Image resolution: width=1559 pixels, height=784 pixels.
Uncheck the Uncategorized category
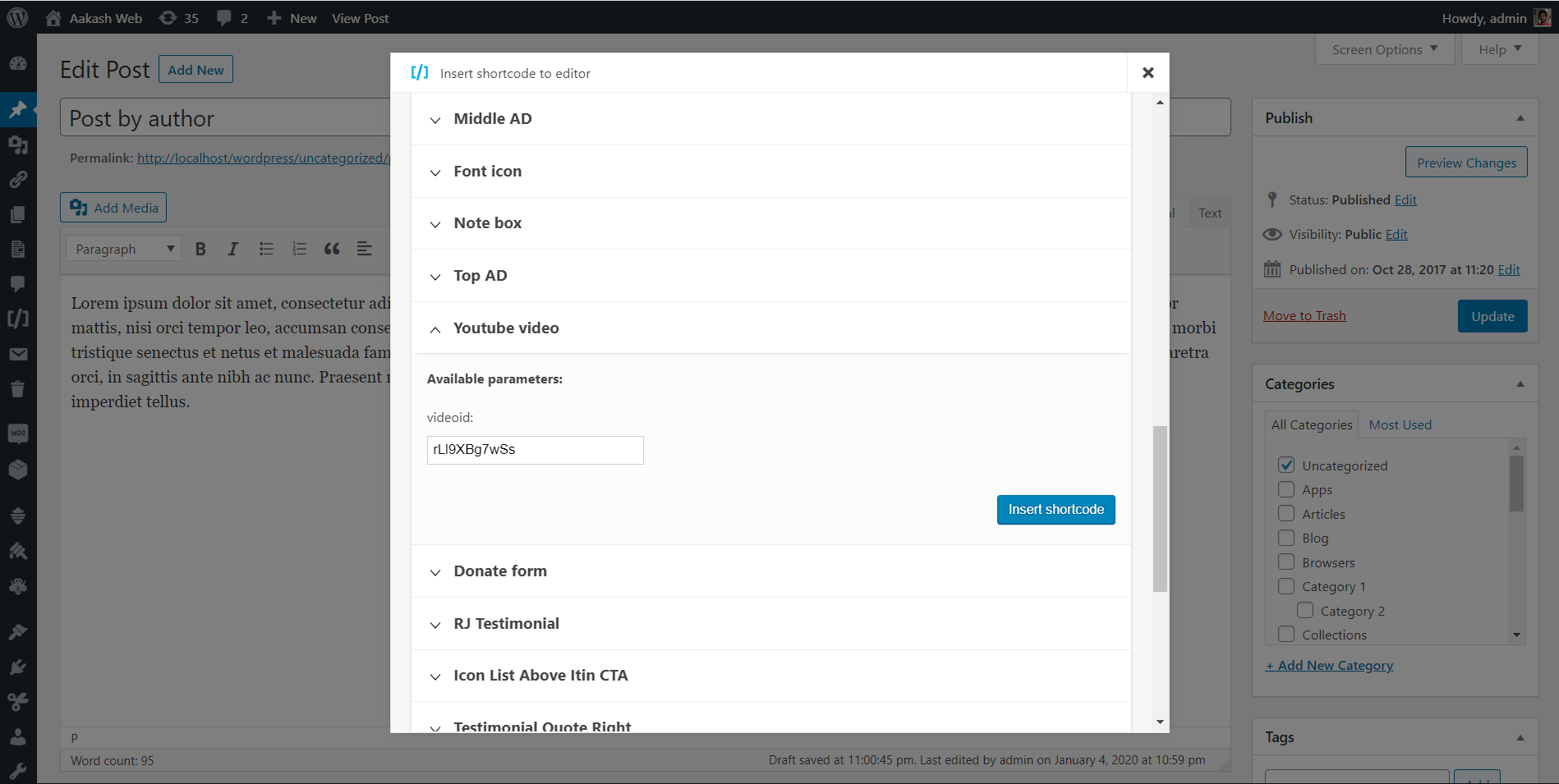(x=1286, y=465)
